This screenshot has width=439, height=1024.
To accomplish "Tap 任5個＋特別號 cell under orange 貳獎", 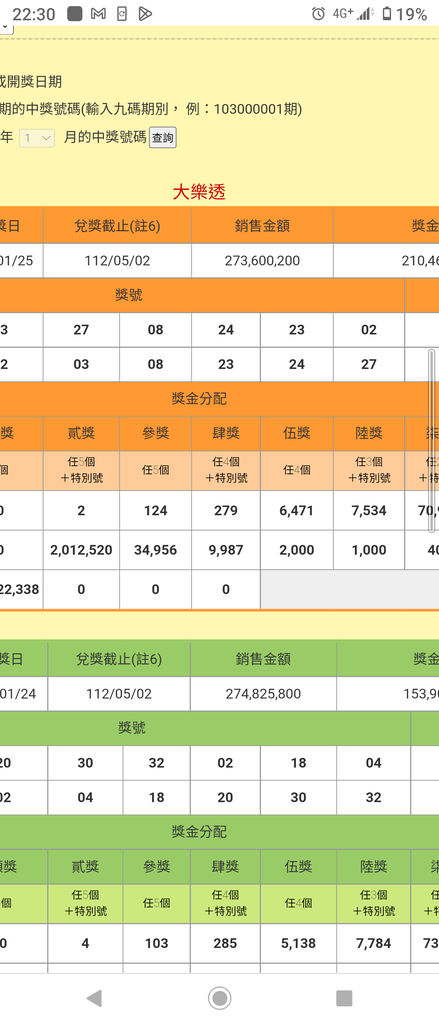I will tap(81, 470).
